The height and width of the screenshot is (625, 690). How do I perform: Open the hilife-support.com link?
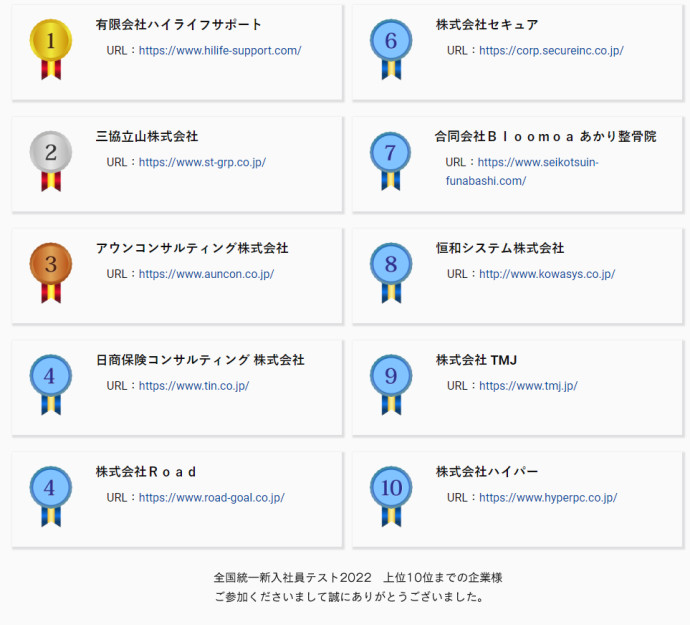220,51
